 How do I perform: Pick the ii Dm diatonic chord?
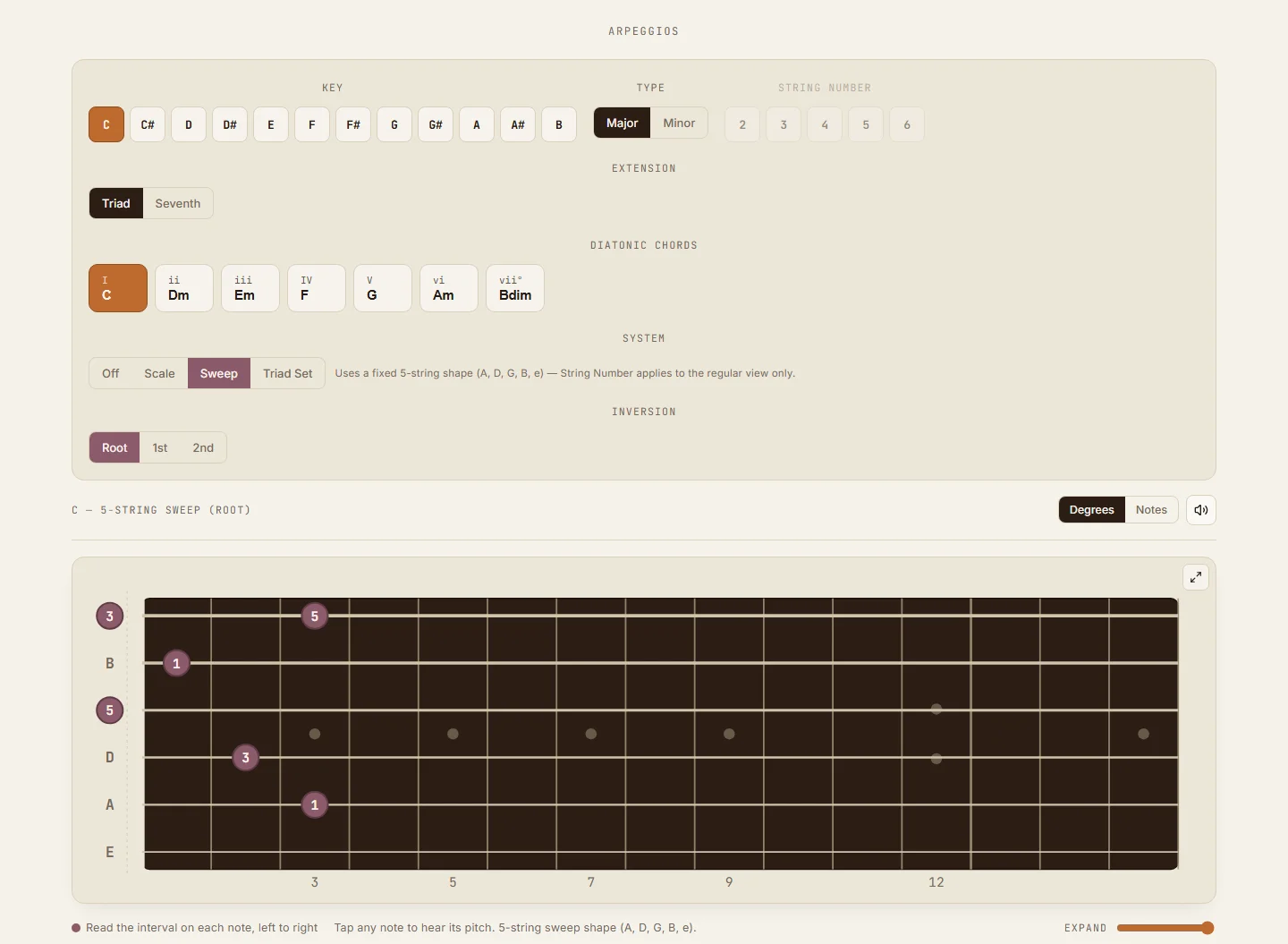[x=184, y=288]
